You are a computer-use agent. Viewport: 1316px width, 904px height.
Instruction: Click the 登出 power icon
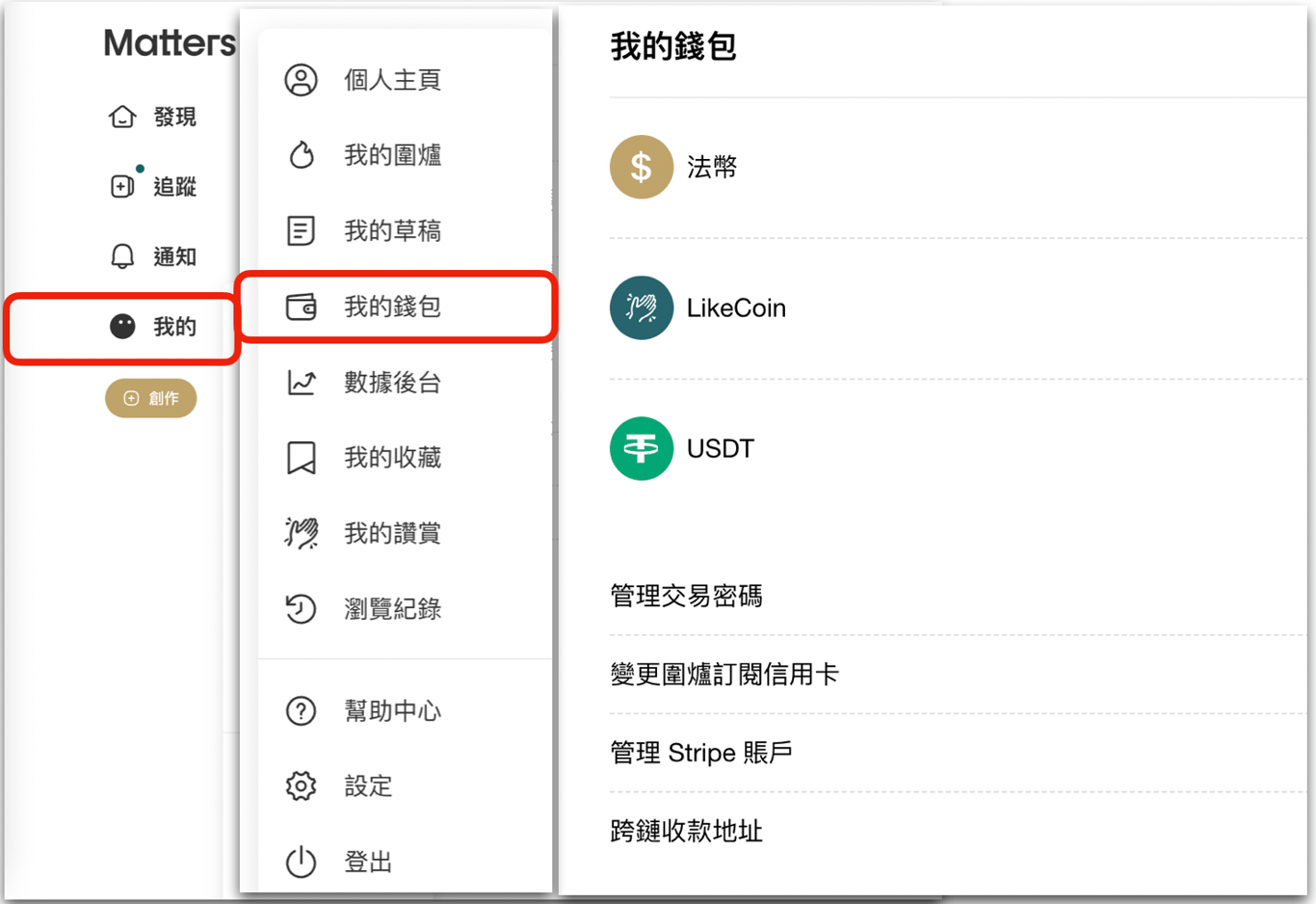pyautogui.click(x=301, y=862)
